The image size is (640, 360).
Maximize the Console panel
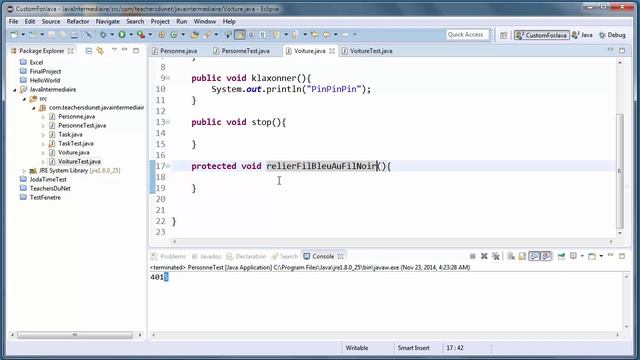622,256
